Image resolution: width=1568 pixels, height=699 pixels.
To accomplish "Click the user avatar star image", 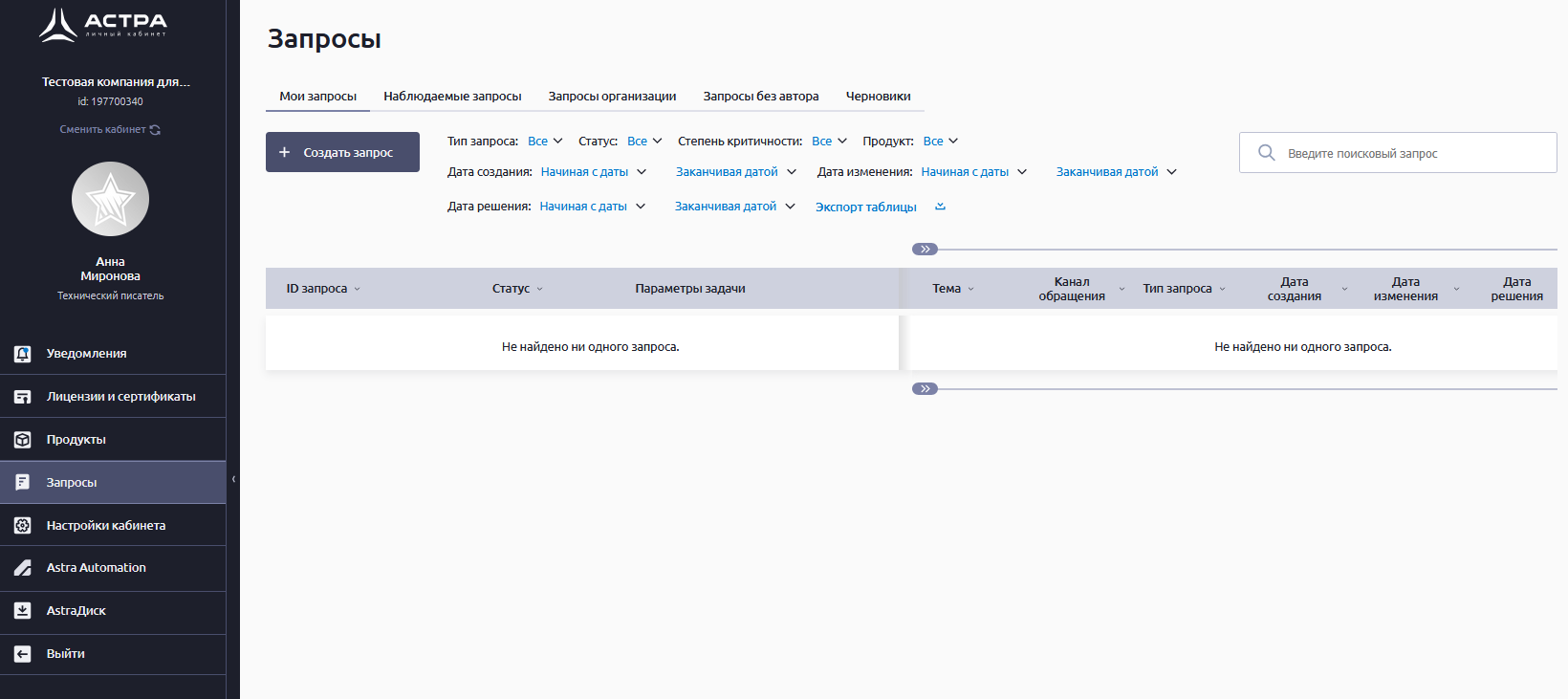I will point(110,199).
